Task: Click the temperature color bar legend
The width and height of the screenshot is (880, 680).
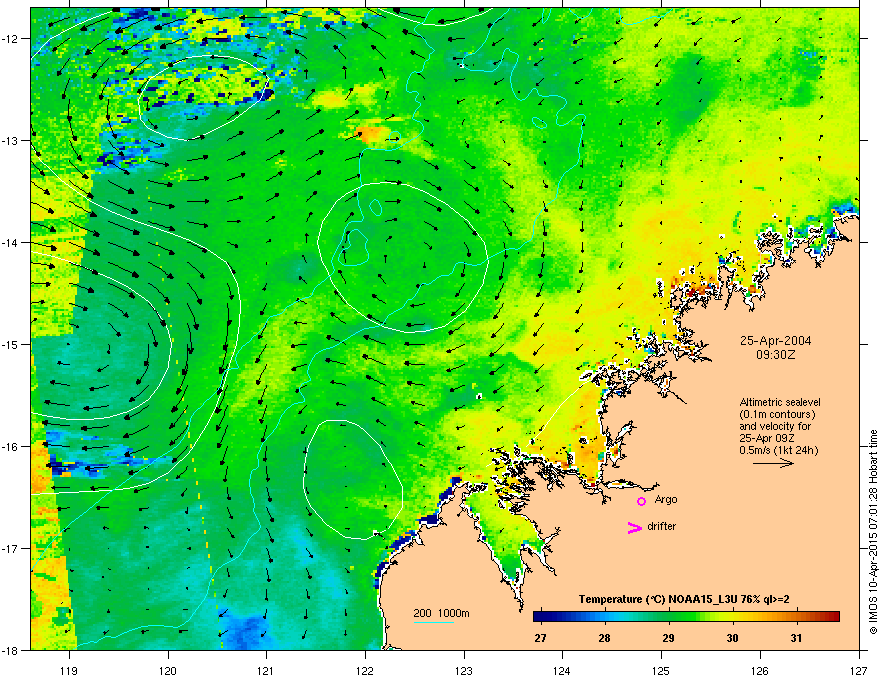Action: click(686, 617)
